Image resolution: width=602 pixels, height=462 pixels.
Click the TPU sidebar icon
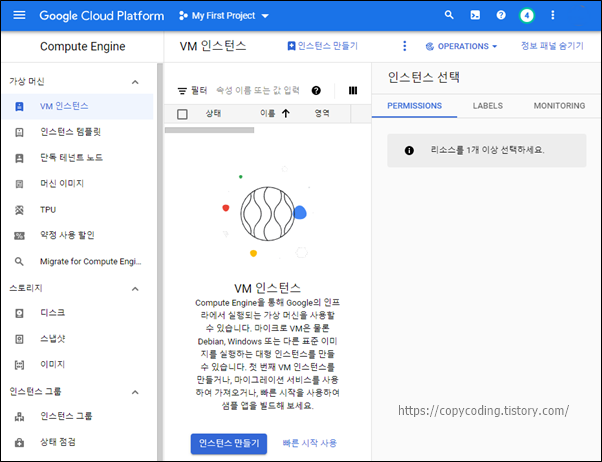point(19,210)
